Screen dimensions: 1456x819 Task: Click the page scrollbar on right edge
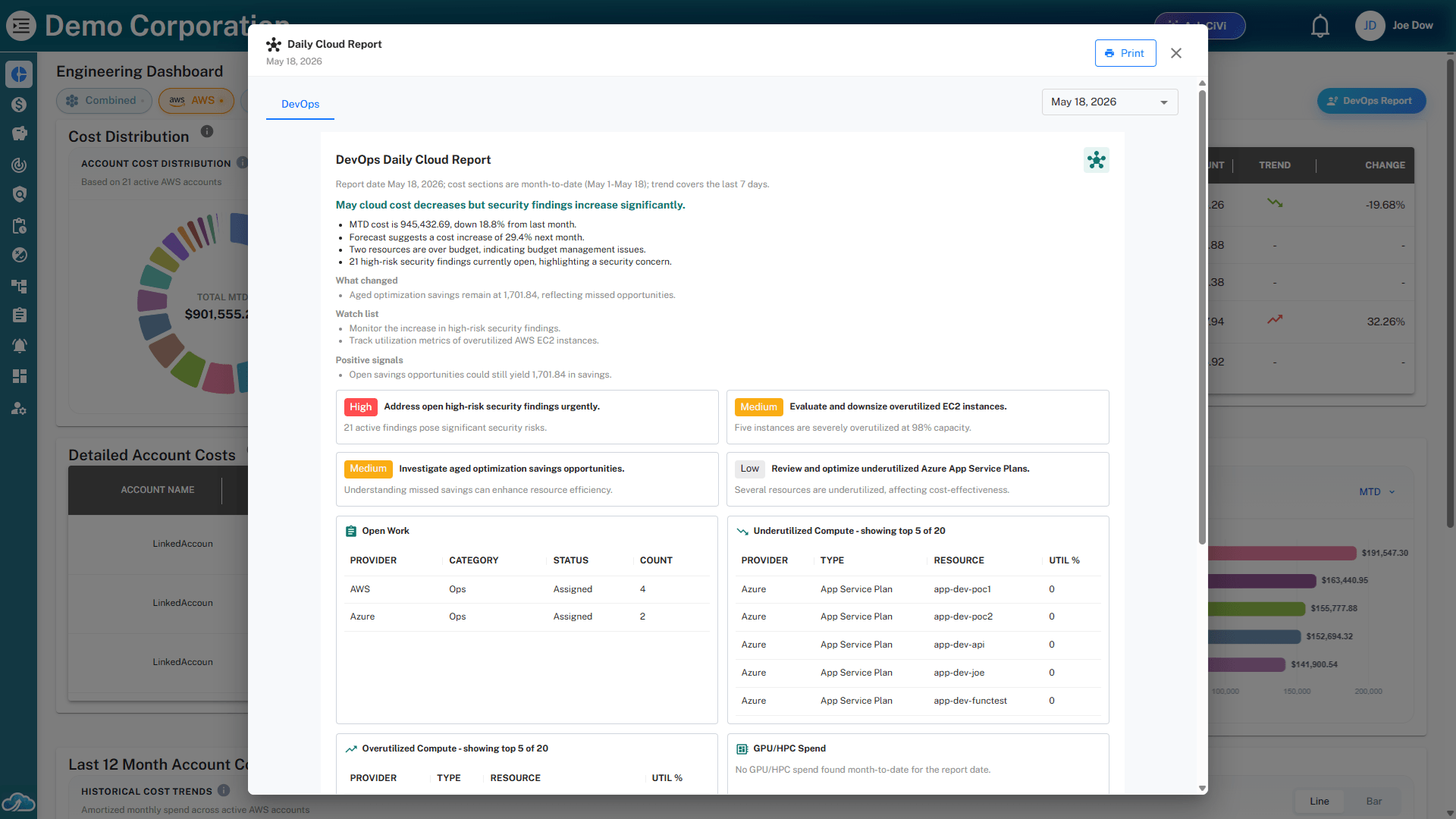pyautogui.click(x=1450, y=293)
